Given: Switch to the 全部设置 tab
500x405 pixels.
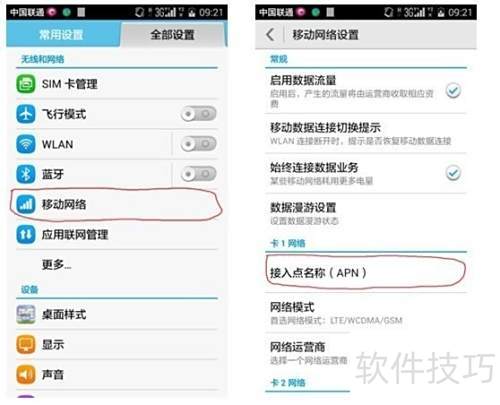Looking at the screenshot, I should (x=172, y=35).
